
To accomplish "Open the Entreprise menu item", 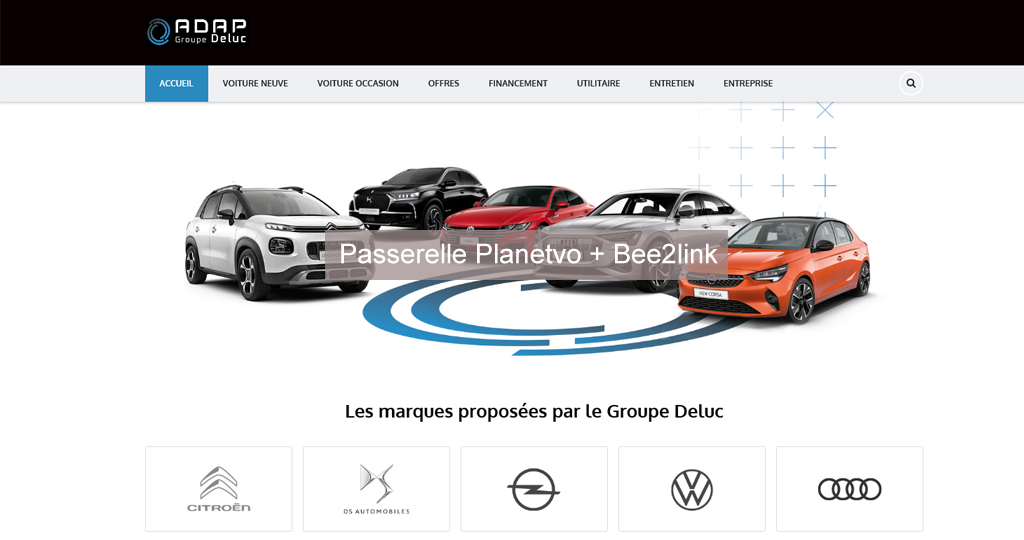I will click(748, 84).
